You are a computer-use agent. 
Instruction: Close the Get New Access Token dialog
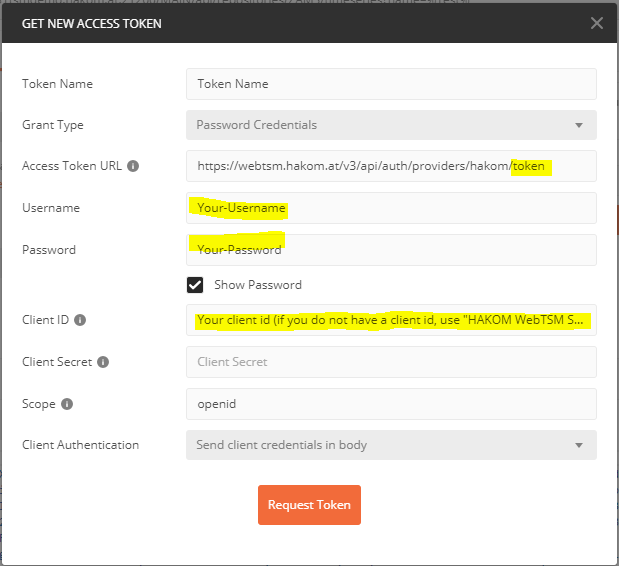coord(597,23)
